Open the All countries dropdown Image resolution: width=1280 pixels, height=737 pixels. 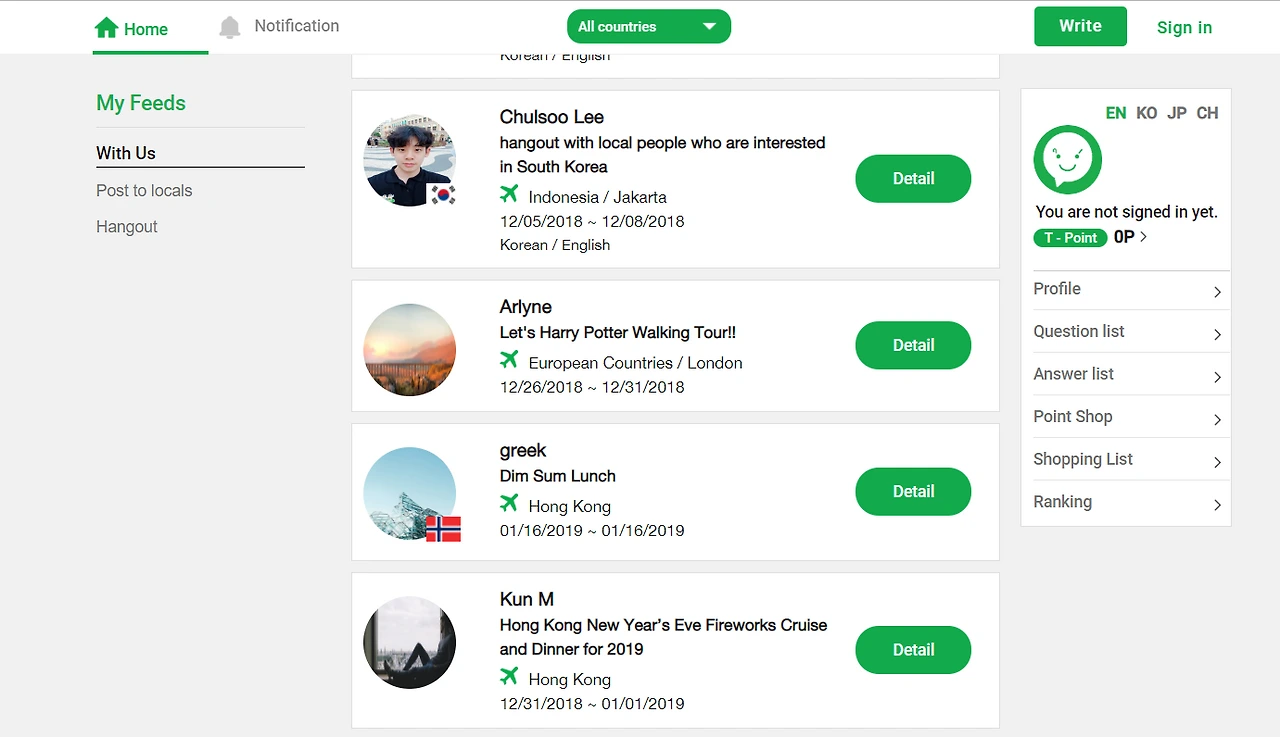[648, 27]
